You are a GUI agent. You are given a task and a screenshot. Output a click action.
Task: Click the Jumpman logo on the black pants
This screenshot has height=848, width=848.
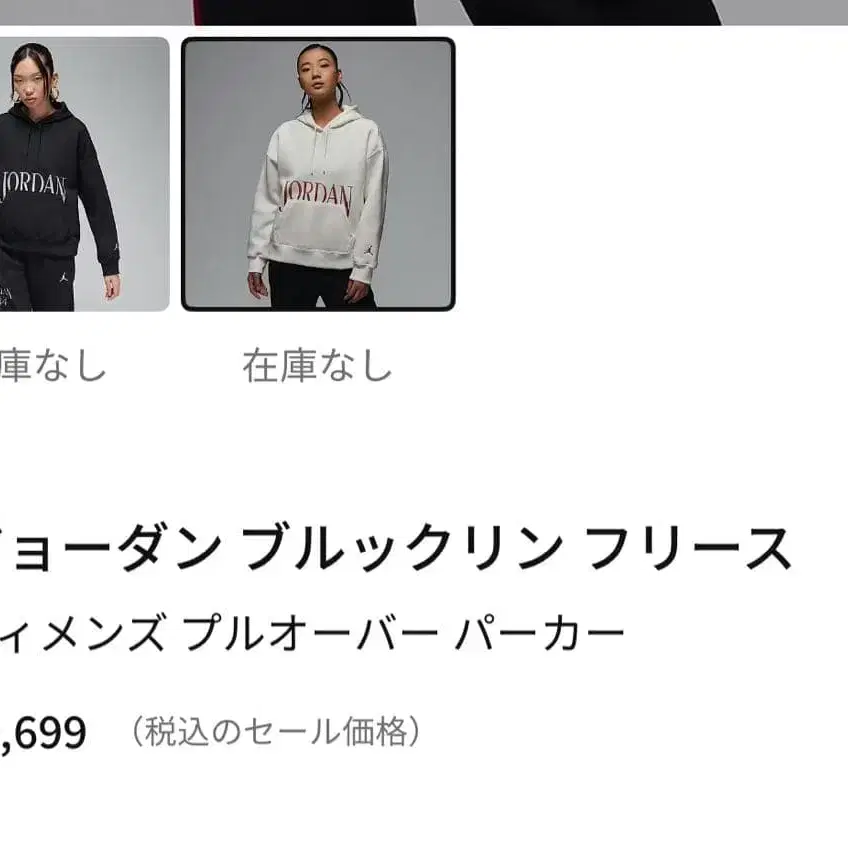coord(64,278)
